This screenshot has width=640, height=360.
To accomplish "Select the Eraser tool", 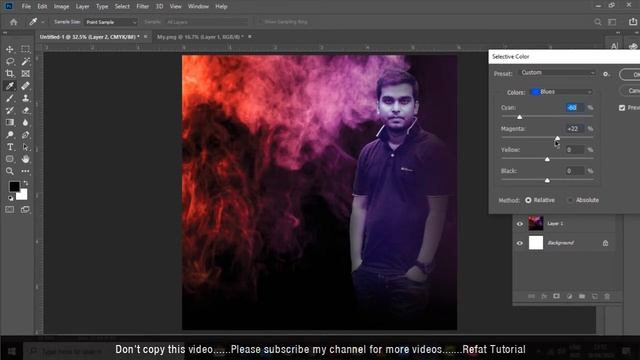I will click(25, 110).
